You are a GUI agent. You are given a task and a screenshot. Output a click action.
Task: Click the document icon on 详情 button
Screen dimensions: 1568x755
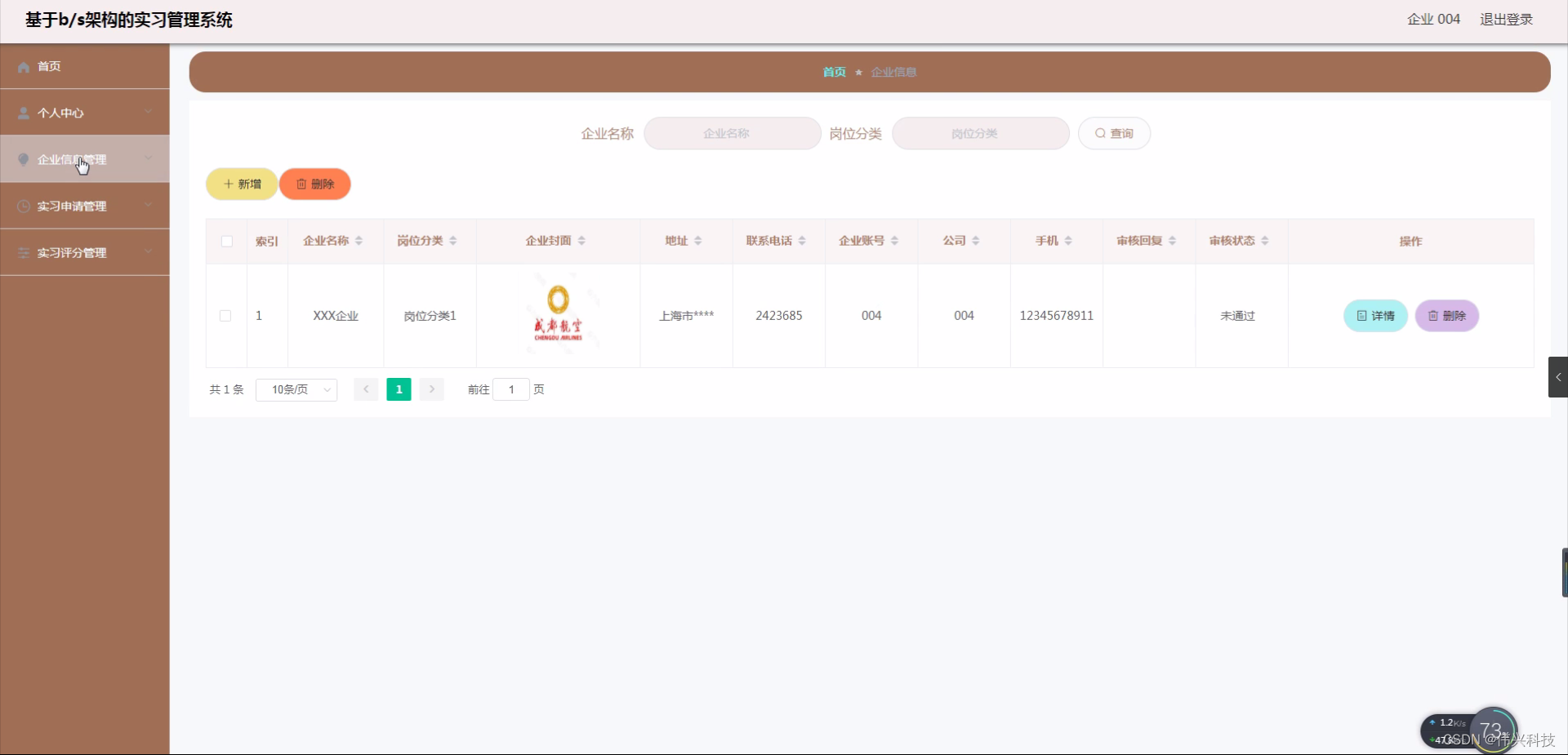1361,316
